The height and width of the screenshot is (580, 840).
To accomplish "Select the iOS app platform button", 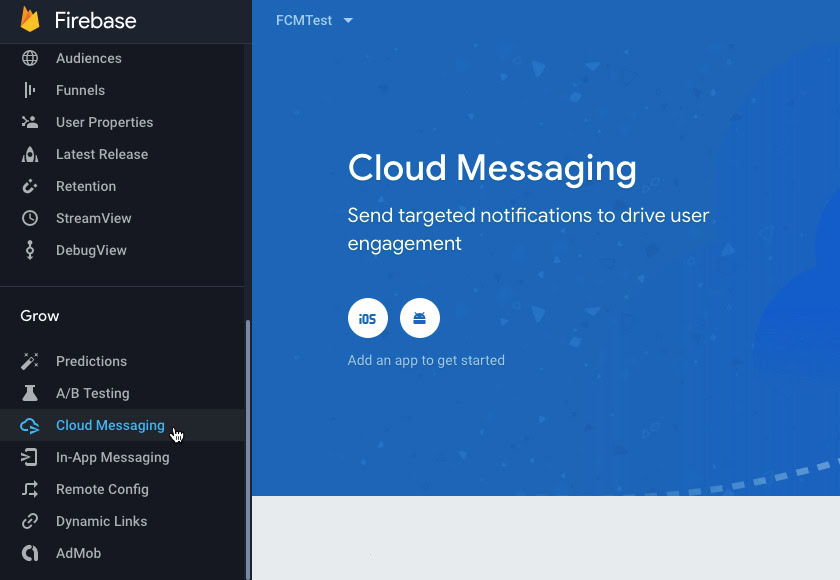I will (x=368, y=318).
